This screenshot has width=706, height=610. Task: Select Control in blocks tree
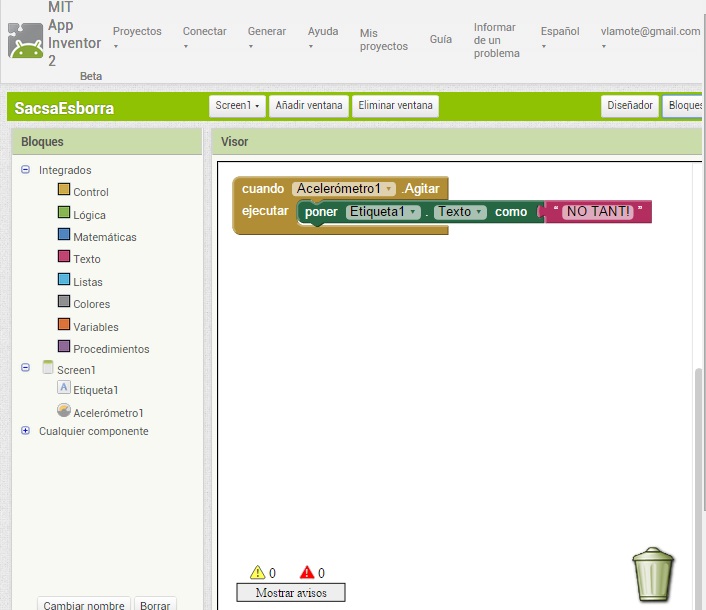click(91, 192)
